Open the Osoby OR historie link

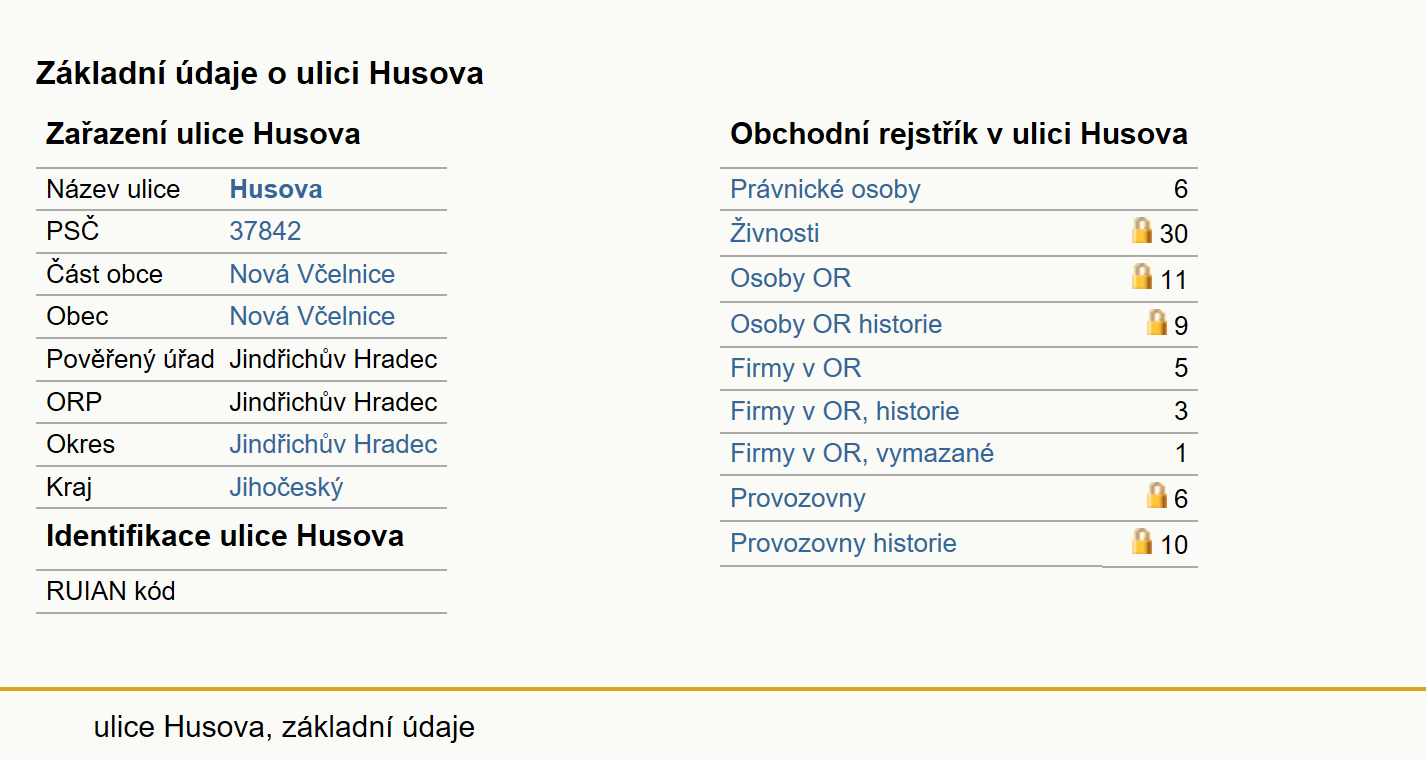point(836,324)
